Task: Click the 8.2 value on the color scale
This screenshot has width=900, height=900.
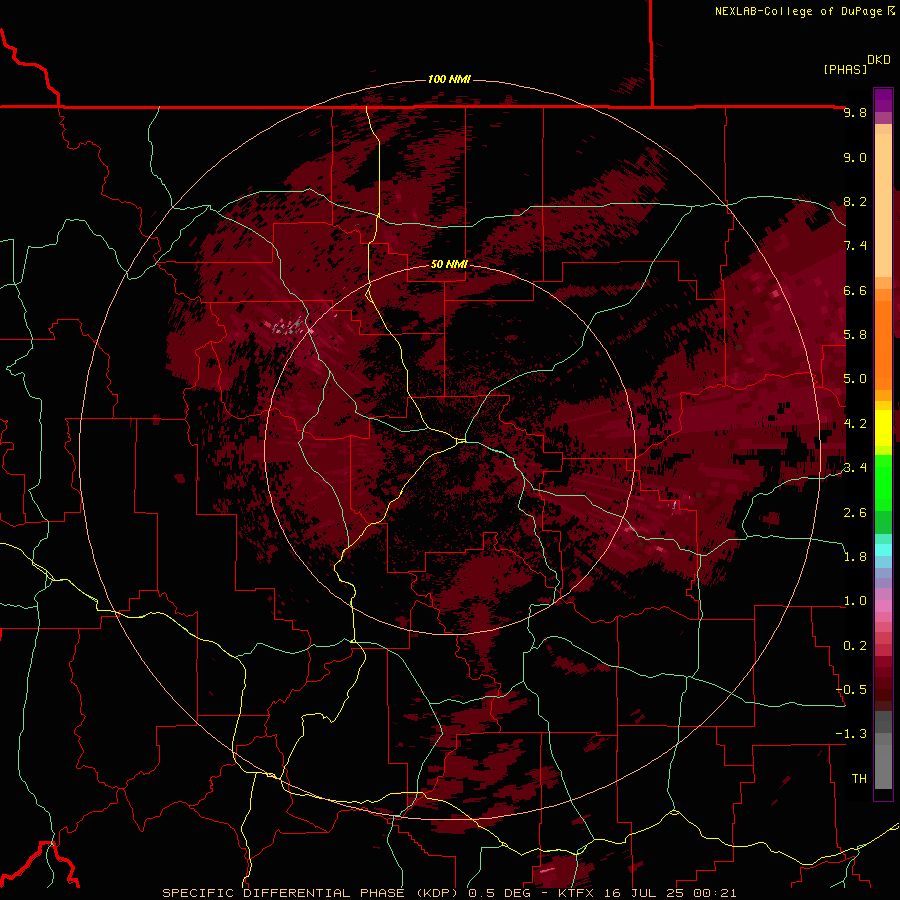Action: (x=855, y=201)
